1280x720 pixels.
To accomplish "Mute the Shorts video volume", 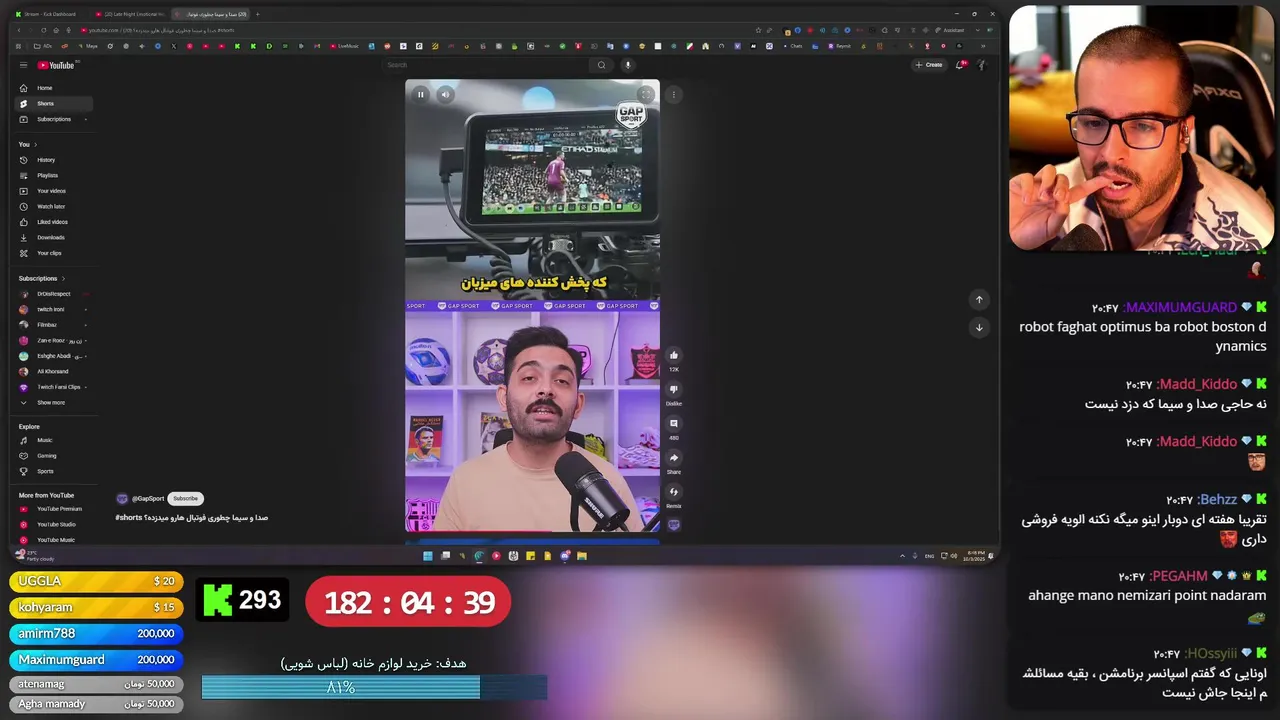I will click(445, 95).
